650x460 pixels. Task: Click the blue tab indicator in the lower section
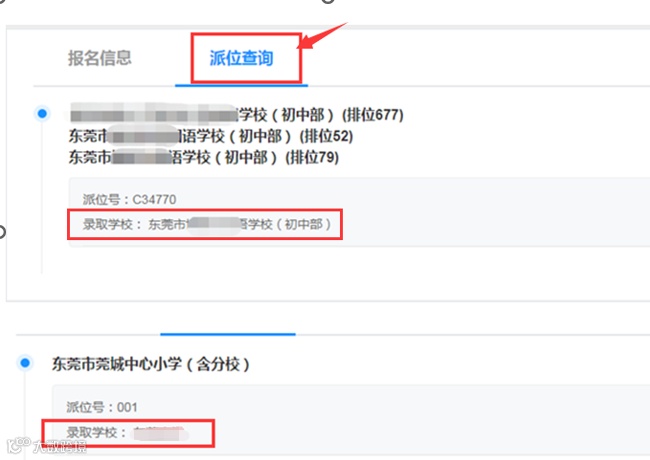(228, 334)
